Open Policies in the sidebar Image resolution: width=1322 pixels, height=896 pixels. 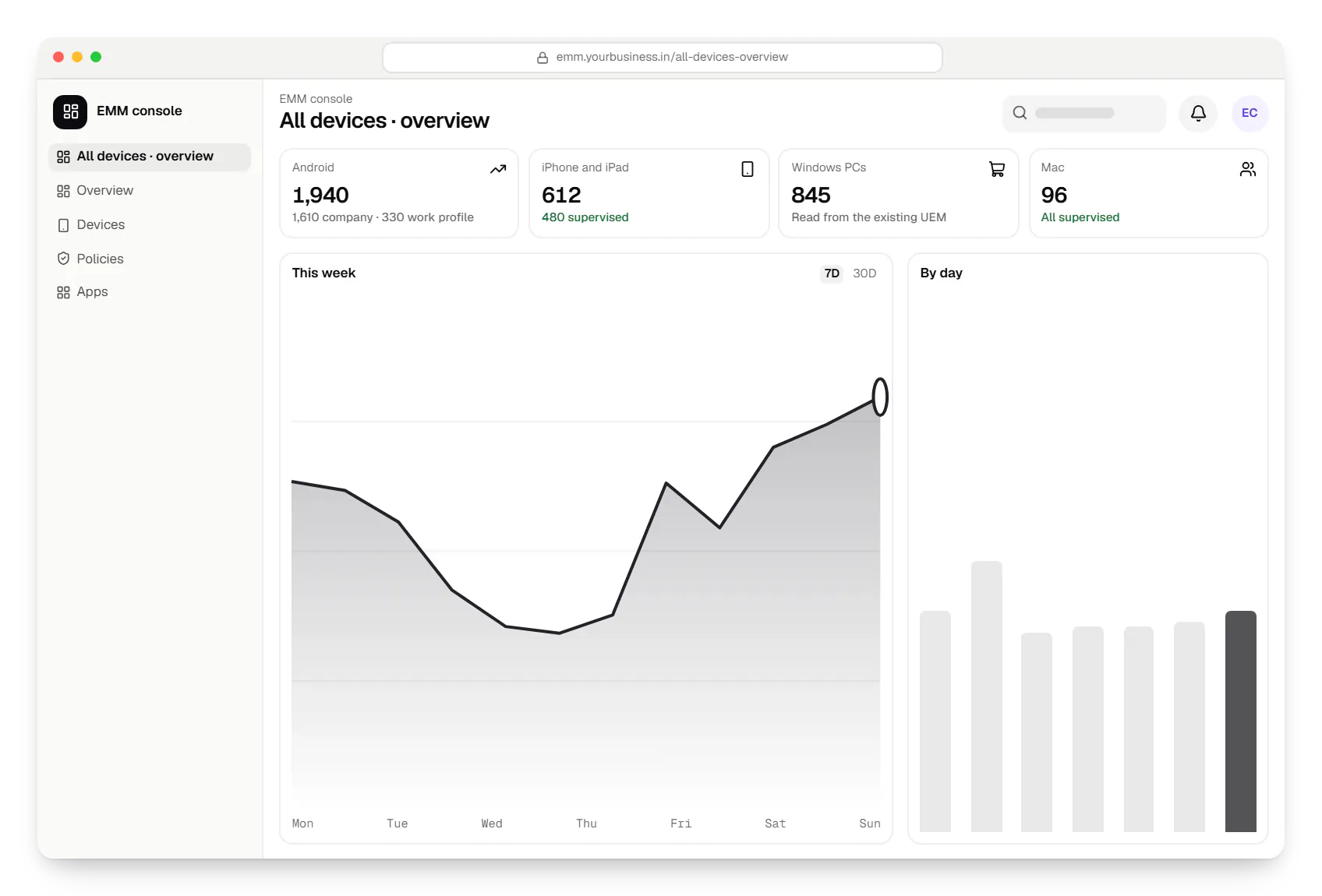(150, 259)
